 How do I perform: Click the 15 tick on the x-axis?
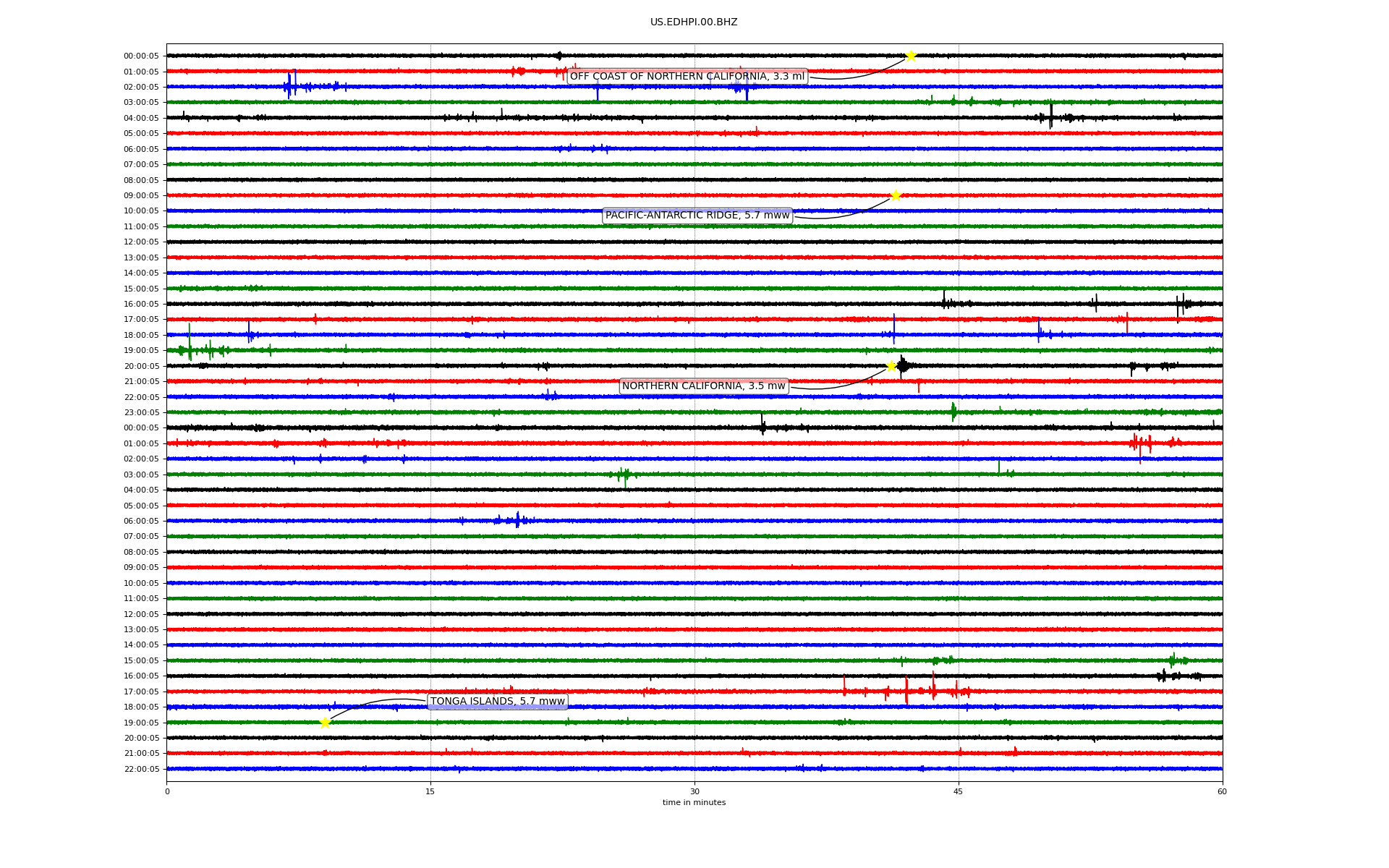[x=430, y=791]
